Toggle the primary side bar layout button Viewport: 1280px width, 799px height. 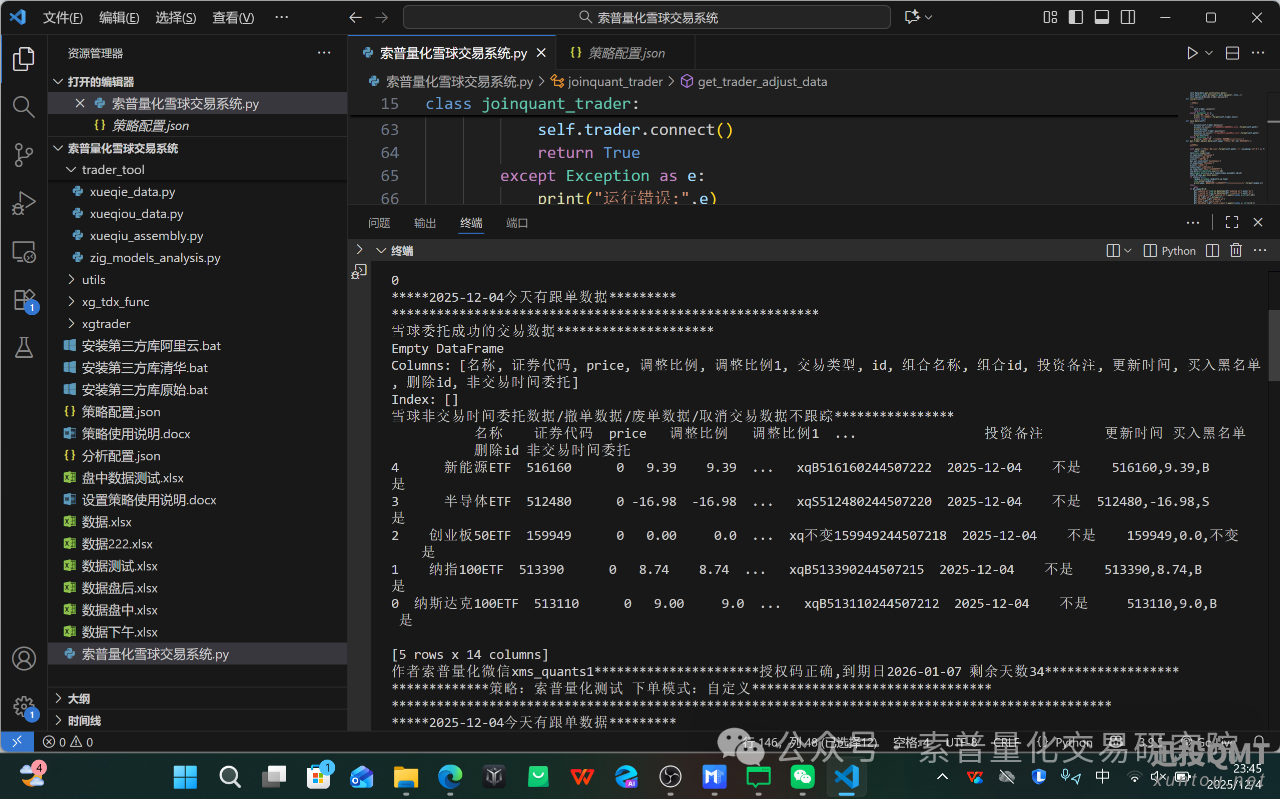(x=1076, y=17)
